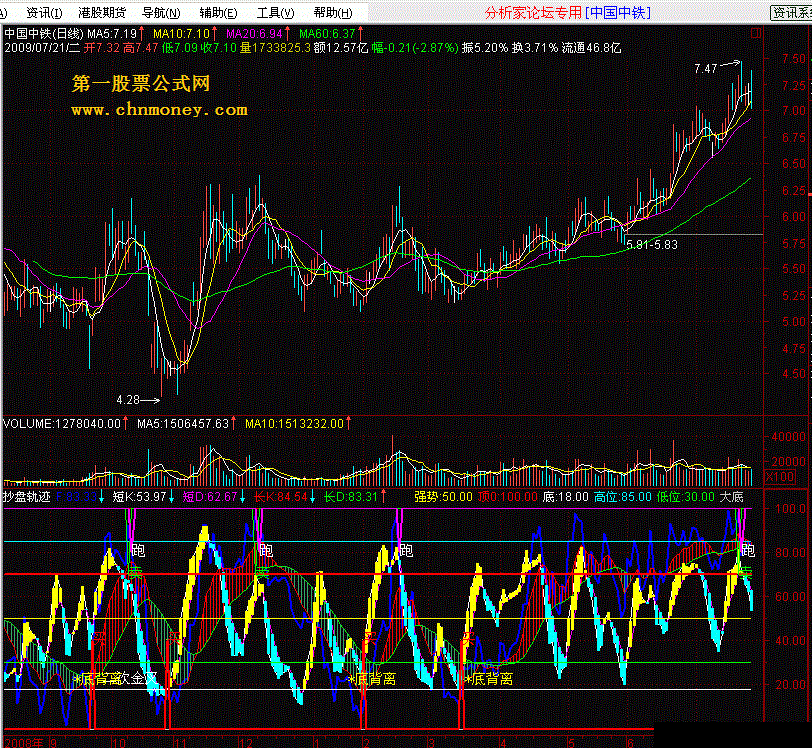The height and width of the screenshot is (748, 812).
Task: Click the 低位:30.00 indicator label
Action: point(686,497)
